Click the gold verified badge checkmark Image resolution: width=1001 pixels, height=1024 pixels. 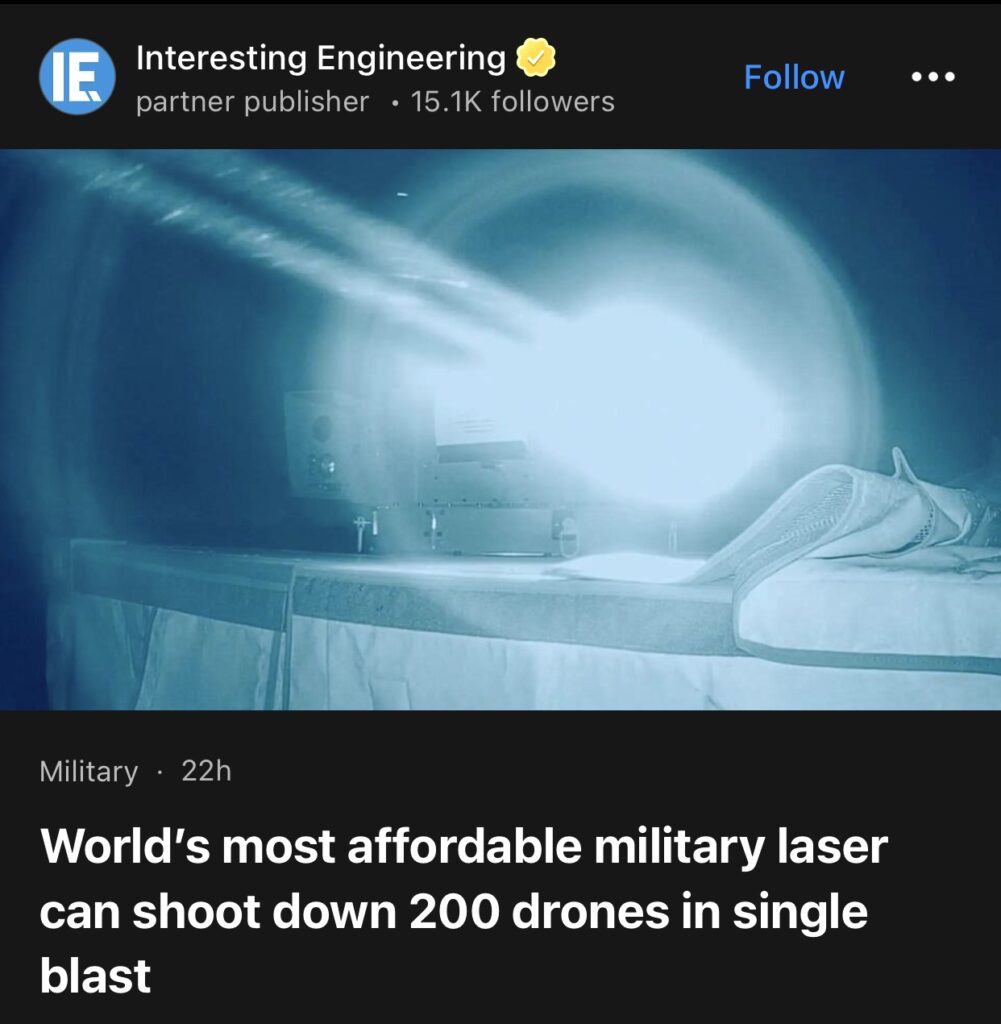(535, 57)
